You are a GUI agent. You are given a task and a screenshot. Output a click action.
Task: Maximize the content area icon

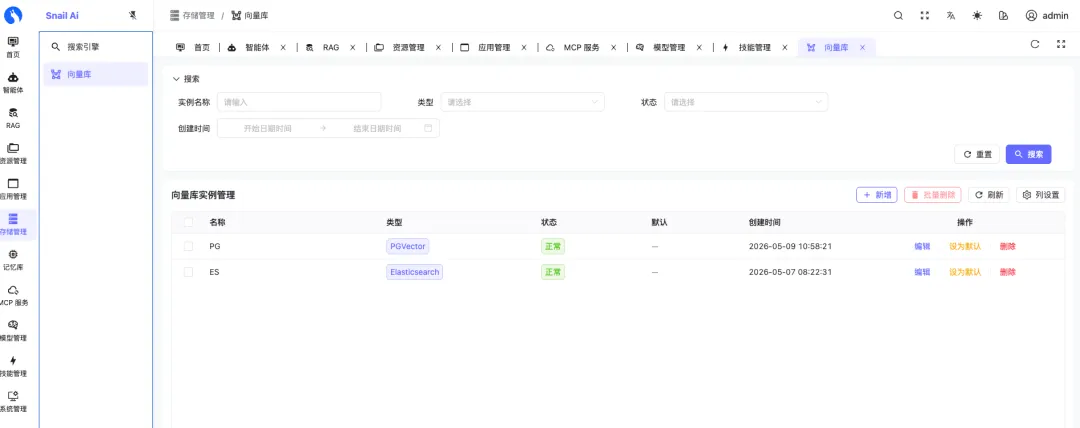[x=1061, y=44]
